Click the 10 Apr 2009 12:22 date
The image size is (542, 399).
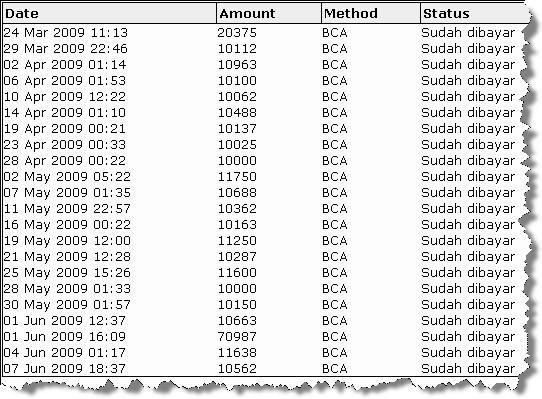click(65, 97)
